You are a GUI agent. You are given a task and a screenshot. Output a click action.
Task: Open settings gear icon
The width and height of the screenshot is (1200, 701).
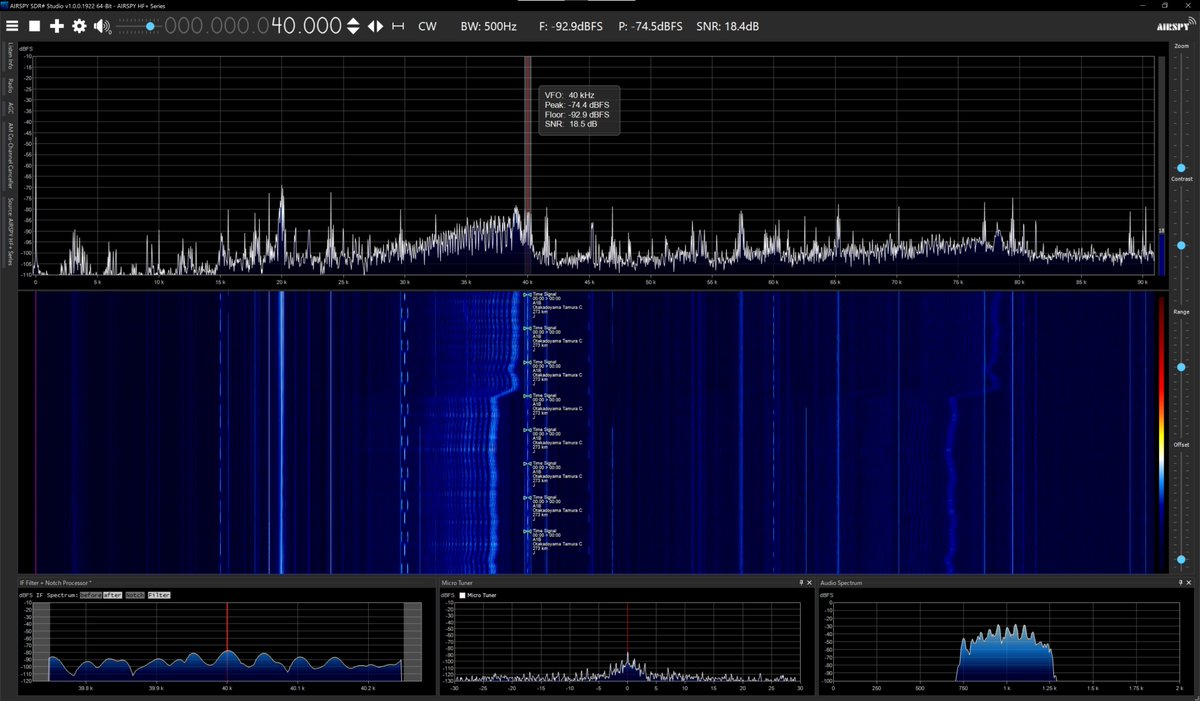tap(79, 26)
